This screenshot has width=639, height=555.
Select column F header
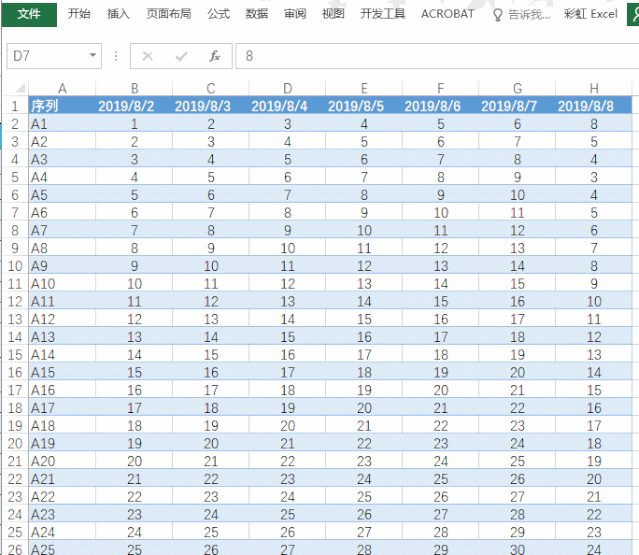441,88
